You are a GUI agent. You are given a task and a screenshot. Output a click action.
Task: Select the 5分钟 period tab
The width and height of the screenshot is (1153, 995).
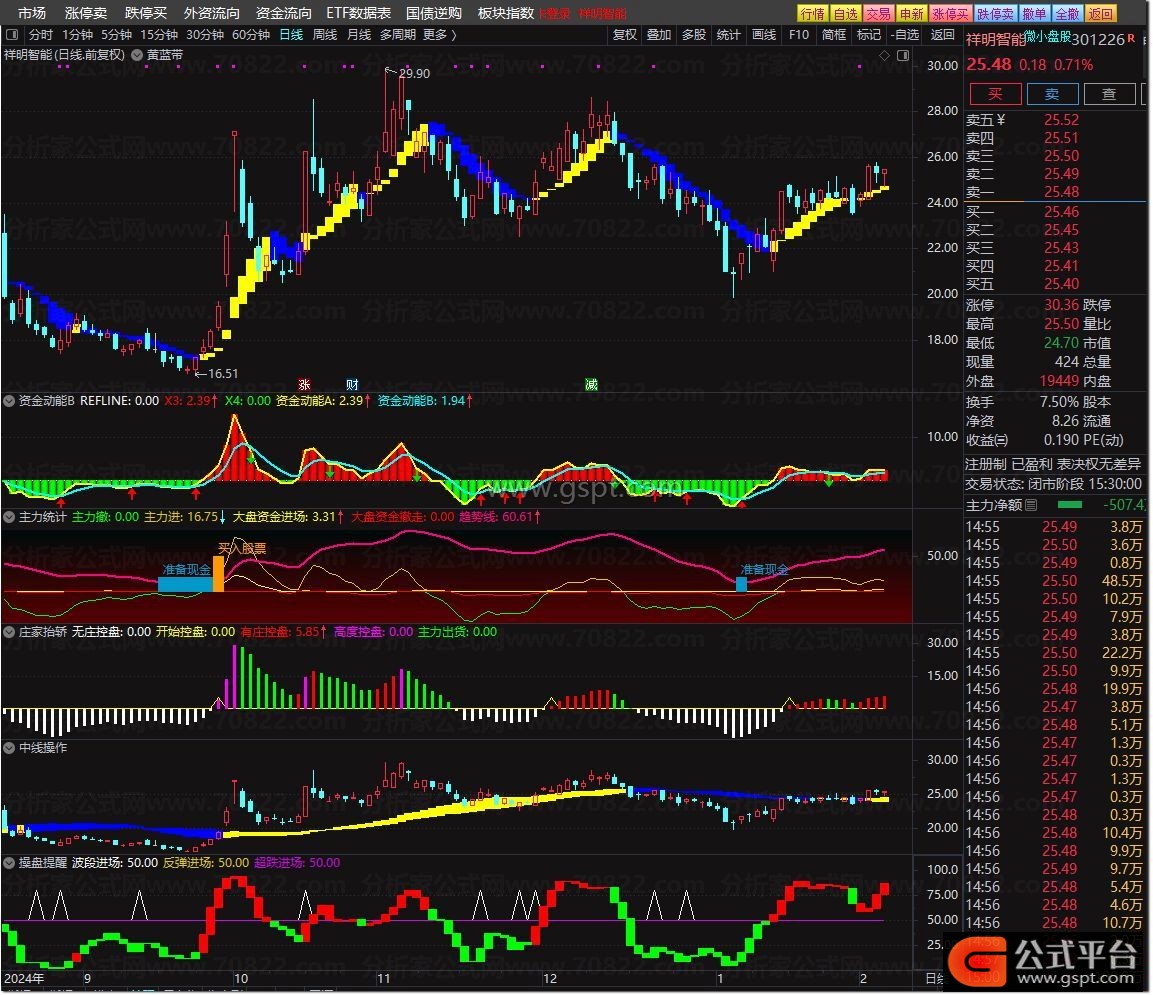(116, 35)
